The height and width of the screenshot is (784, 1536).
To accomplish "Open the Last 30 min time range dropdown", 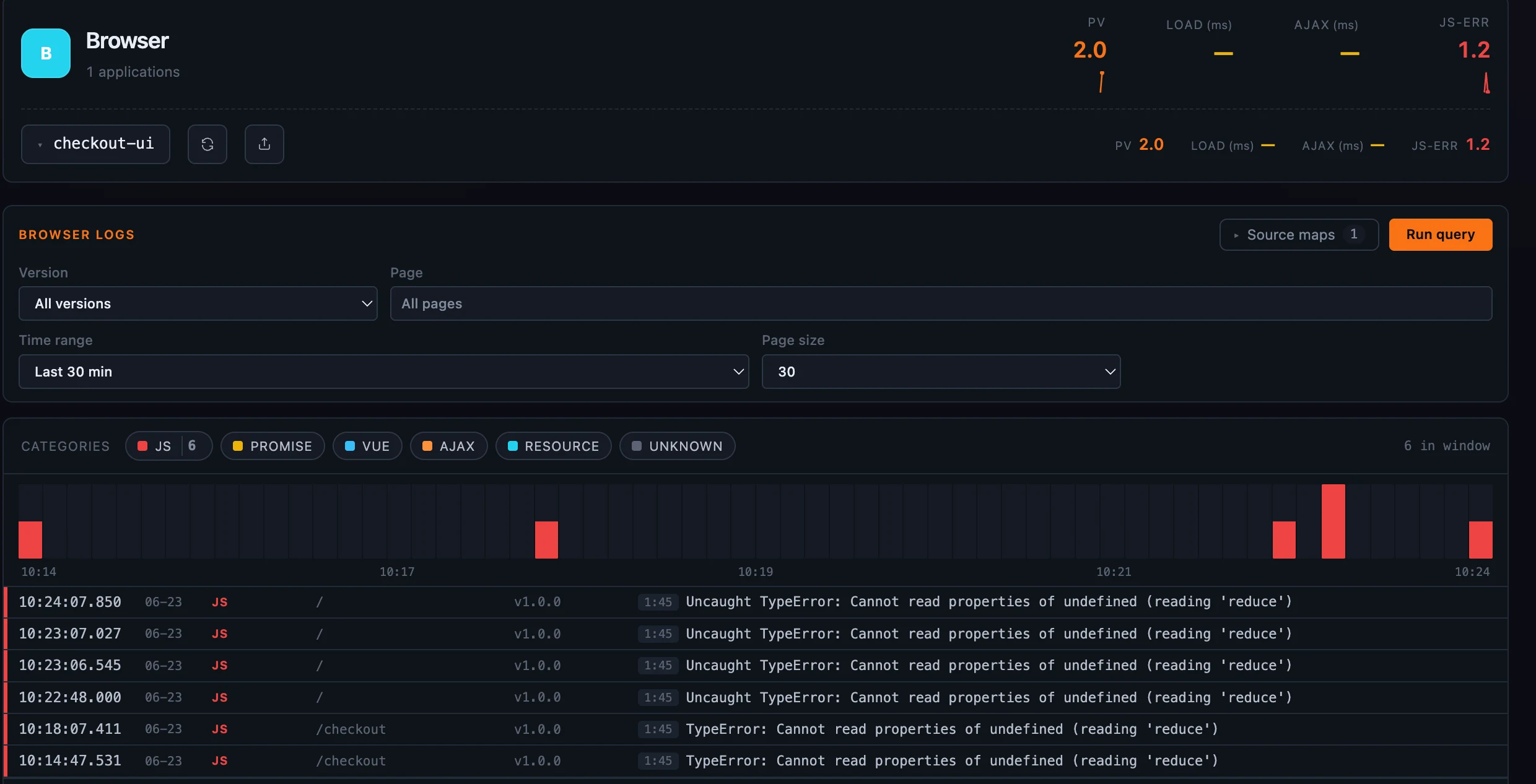I will [384, 372].
